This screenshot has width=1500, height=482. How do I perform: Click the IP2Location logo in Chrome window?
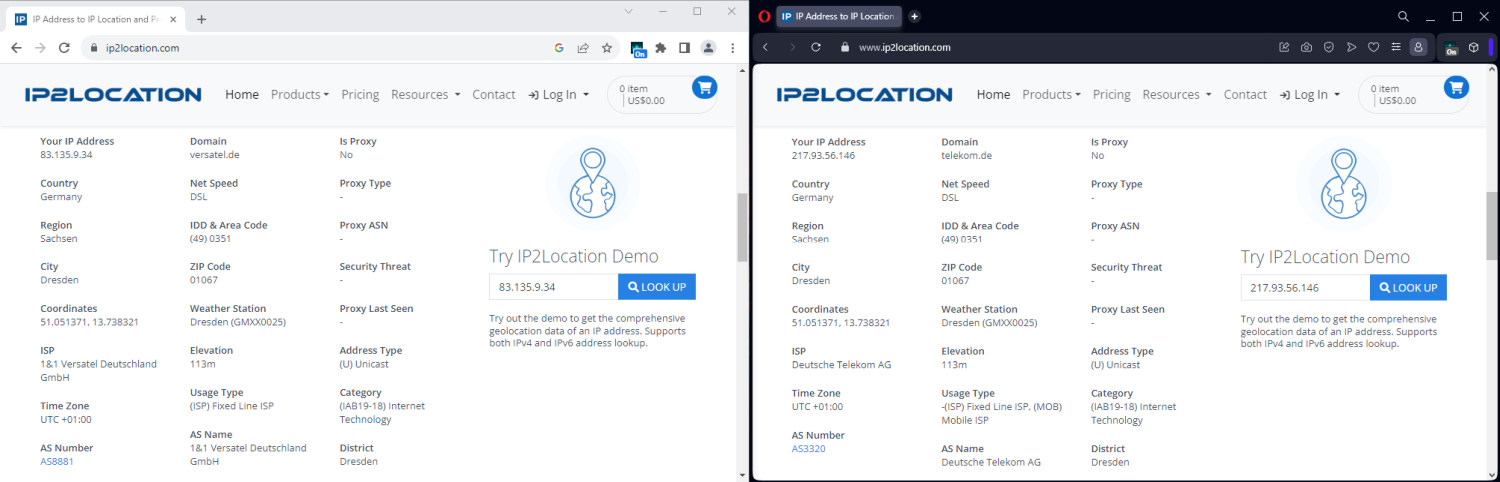pyautogui.click(x=113, y=94)
